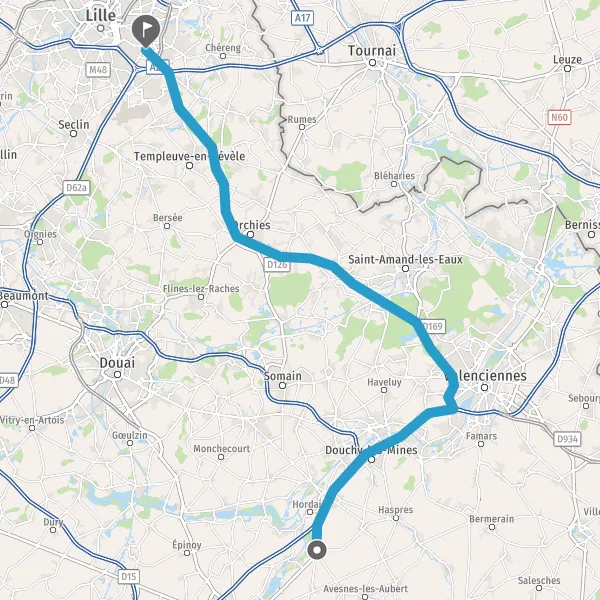Click the N60 road shield
The width and height of the screenshot is (600, 600).
(559, 117)
